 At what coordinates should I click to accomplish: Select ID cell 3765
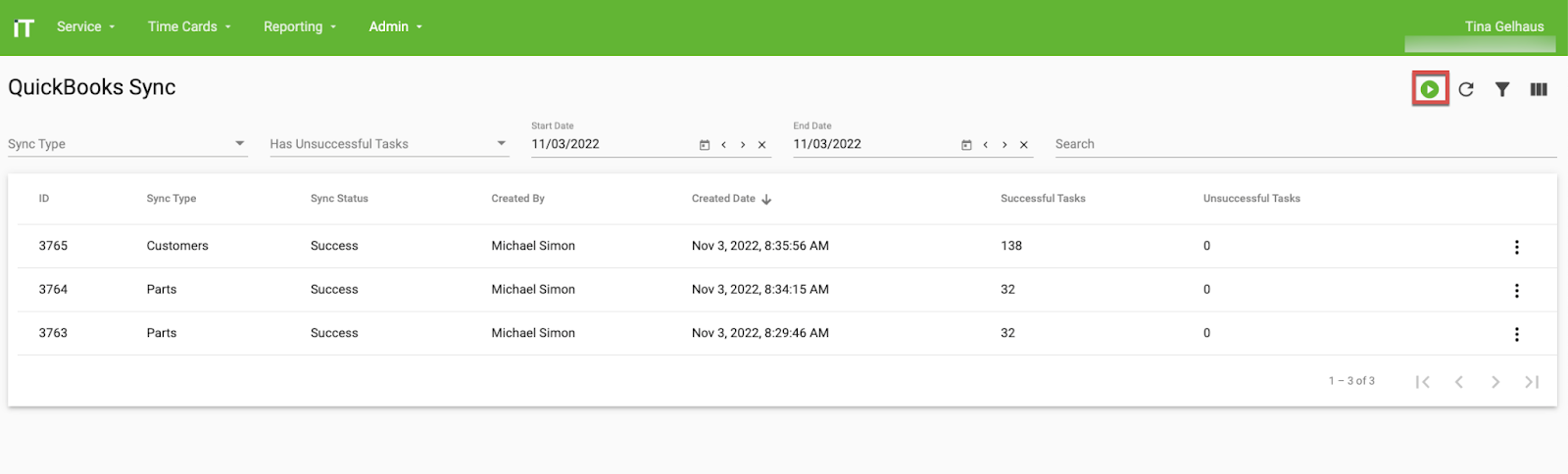point(53,246)
